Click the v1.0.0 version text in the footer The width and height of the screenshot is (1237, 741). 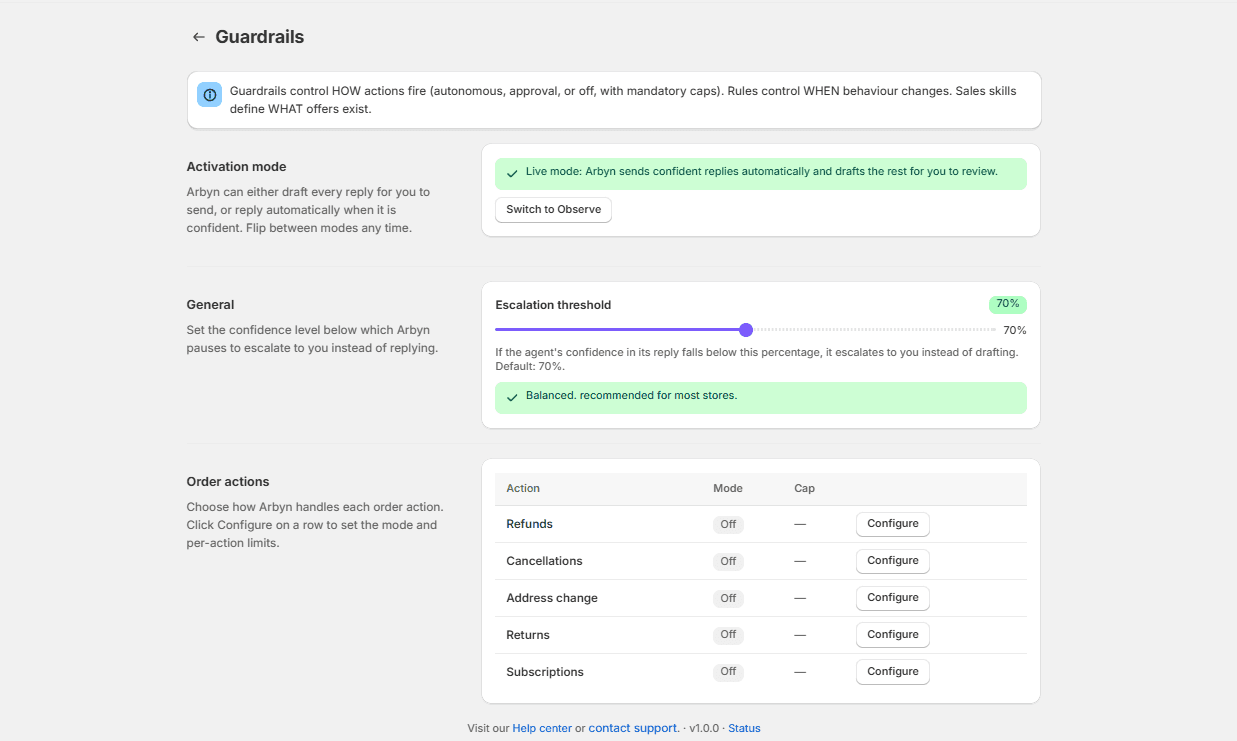[x=704, y=728]
